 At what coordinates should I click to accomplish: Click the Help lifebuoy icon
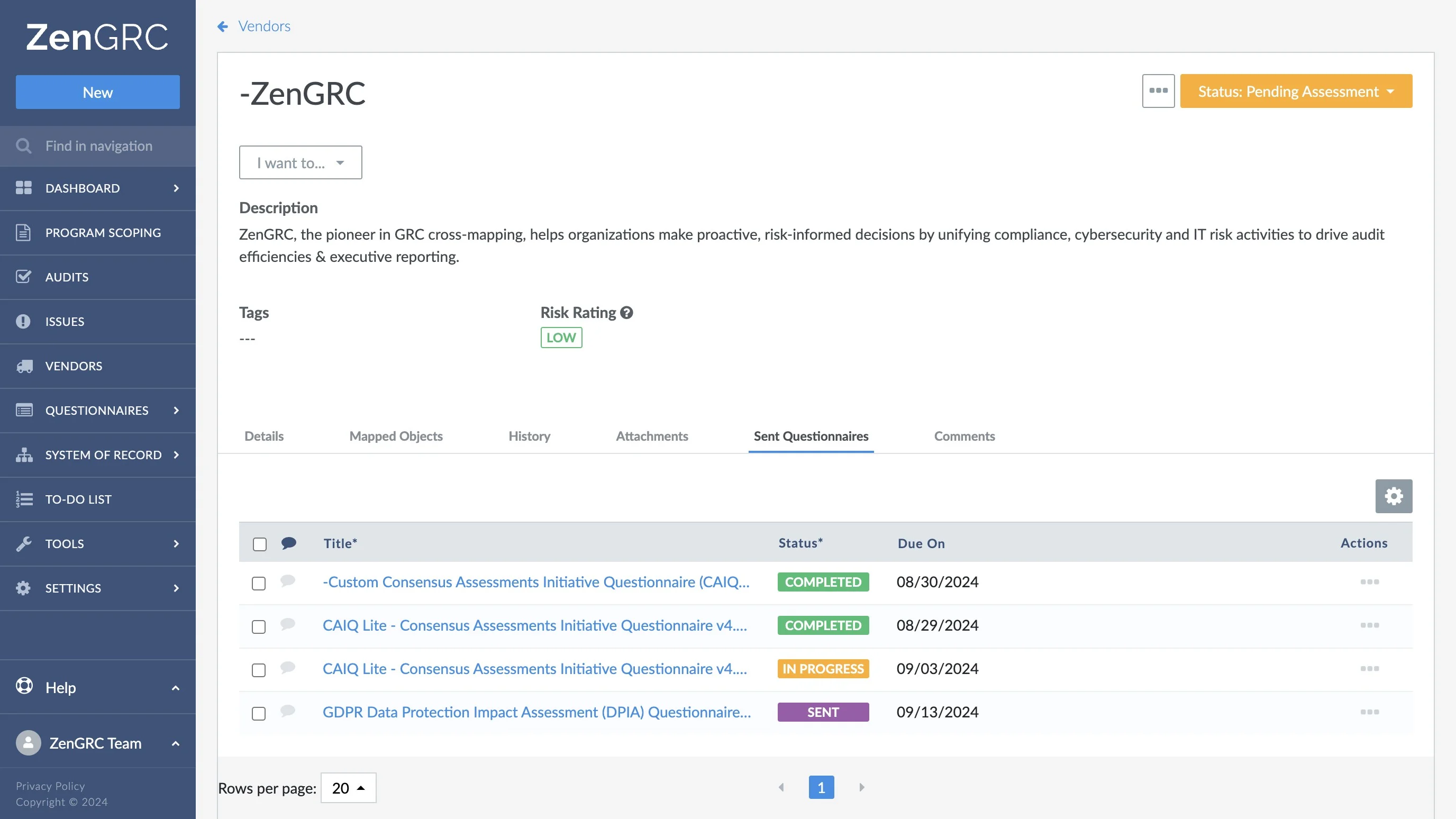point(24,686)
